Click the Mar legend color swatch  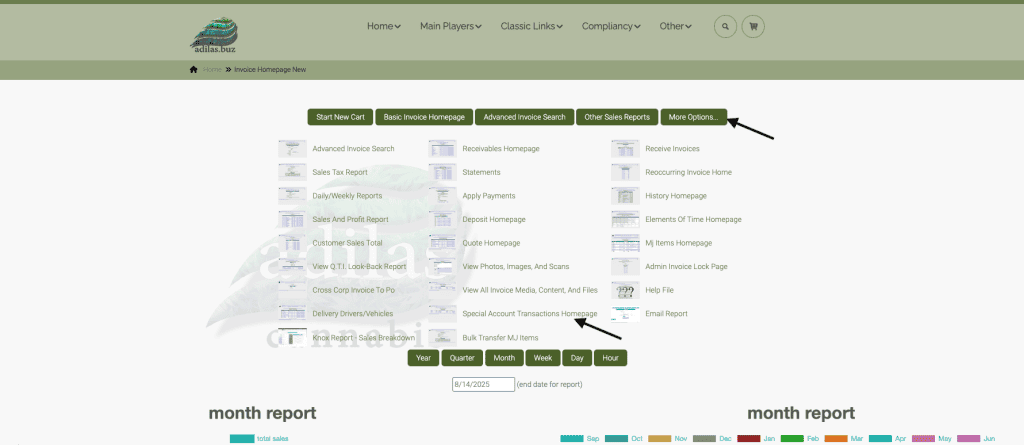point(836,438)
